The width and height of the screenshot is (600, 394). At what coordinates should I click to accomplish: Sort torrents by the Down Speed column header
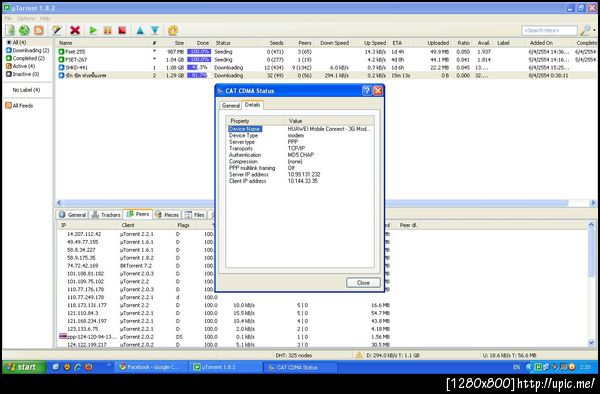click(334, 43)
